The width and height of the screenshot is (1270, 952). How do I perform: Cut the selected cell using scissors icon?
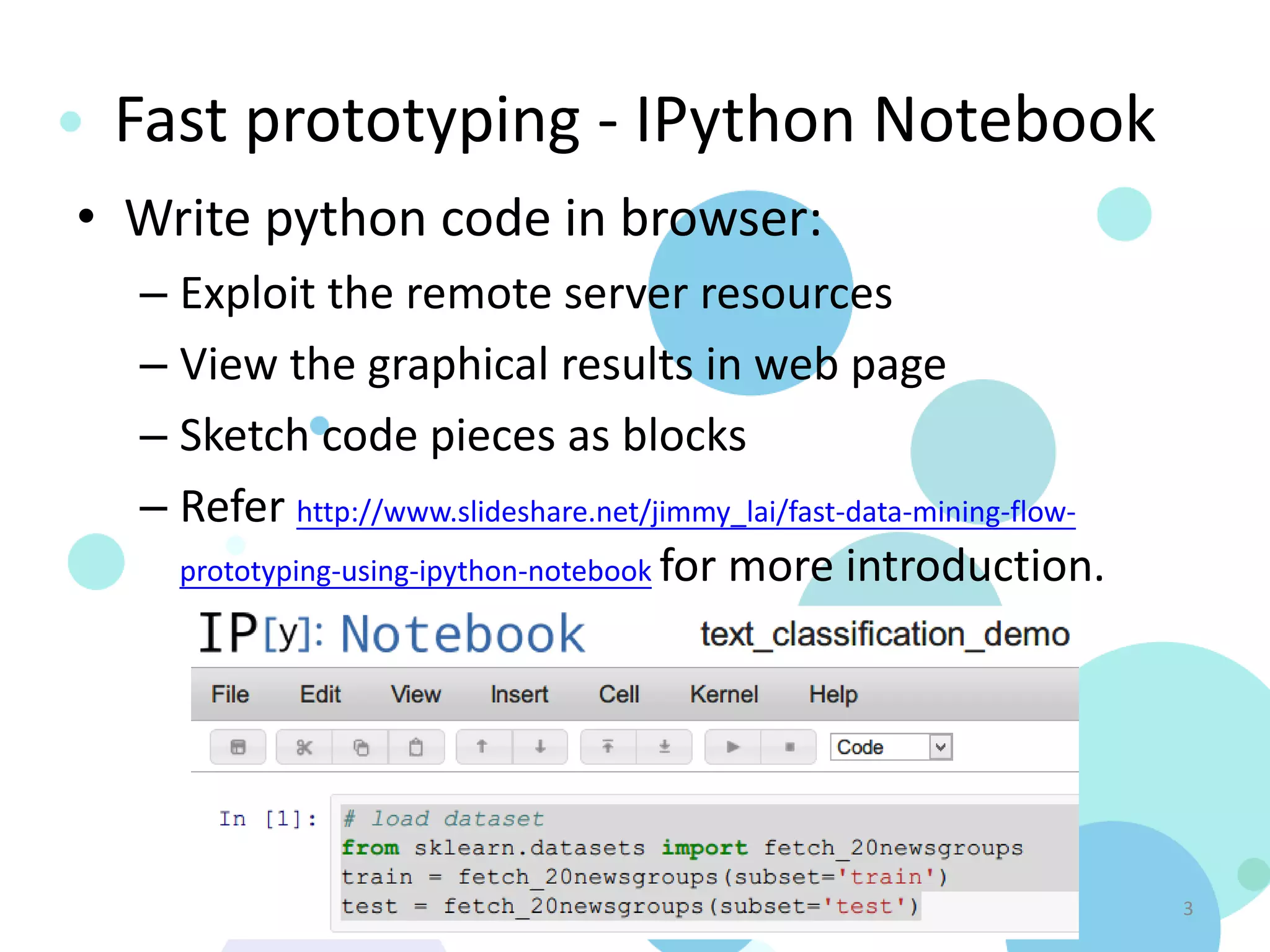click(304, 747)
